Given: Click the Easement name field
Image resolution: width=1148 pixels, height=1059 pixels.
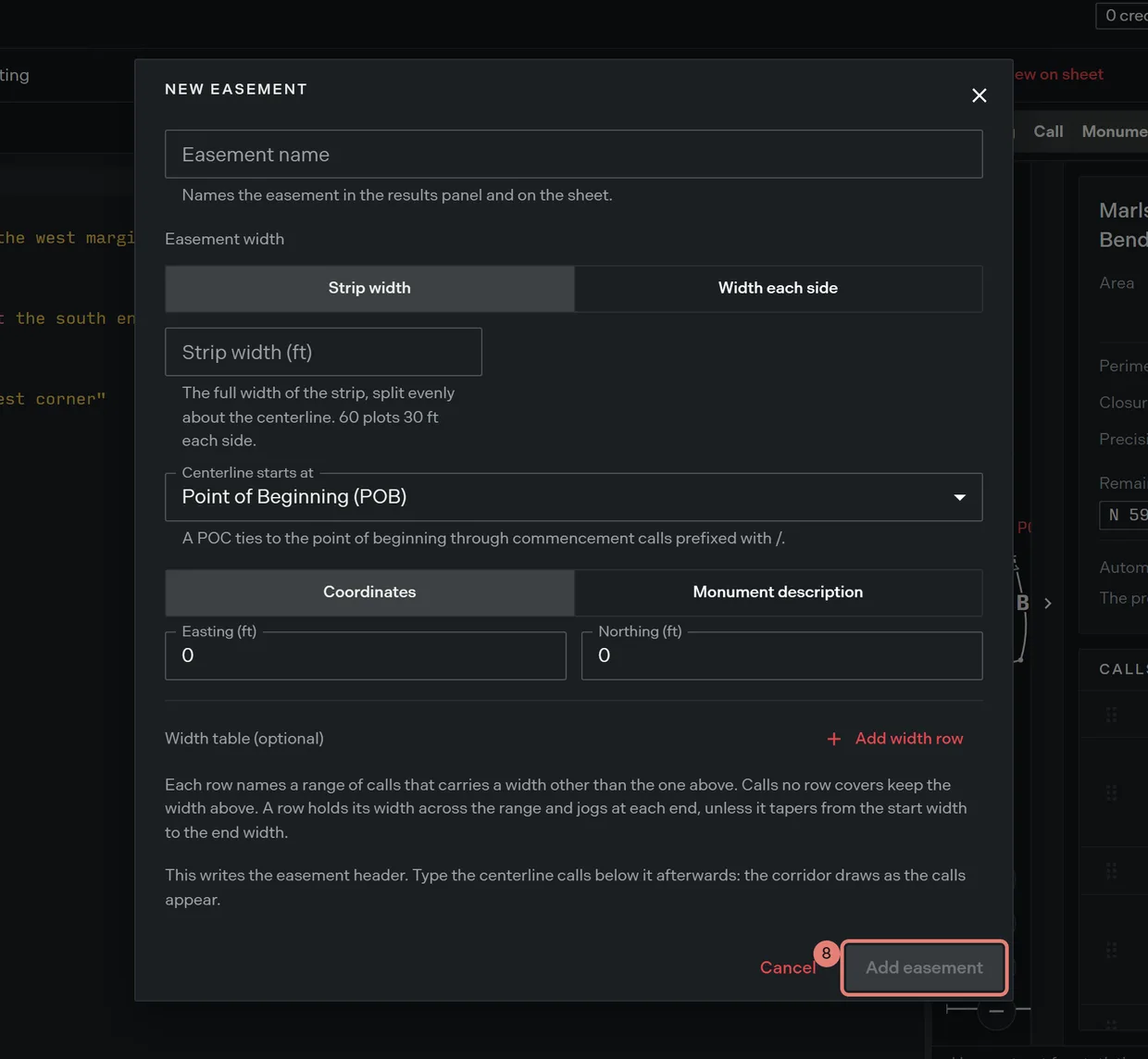Looking at the screenshot, I should pyautogui.click(x=573, y=155).
